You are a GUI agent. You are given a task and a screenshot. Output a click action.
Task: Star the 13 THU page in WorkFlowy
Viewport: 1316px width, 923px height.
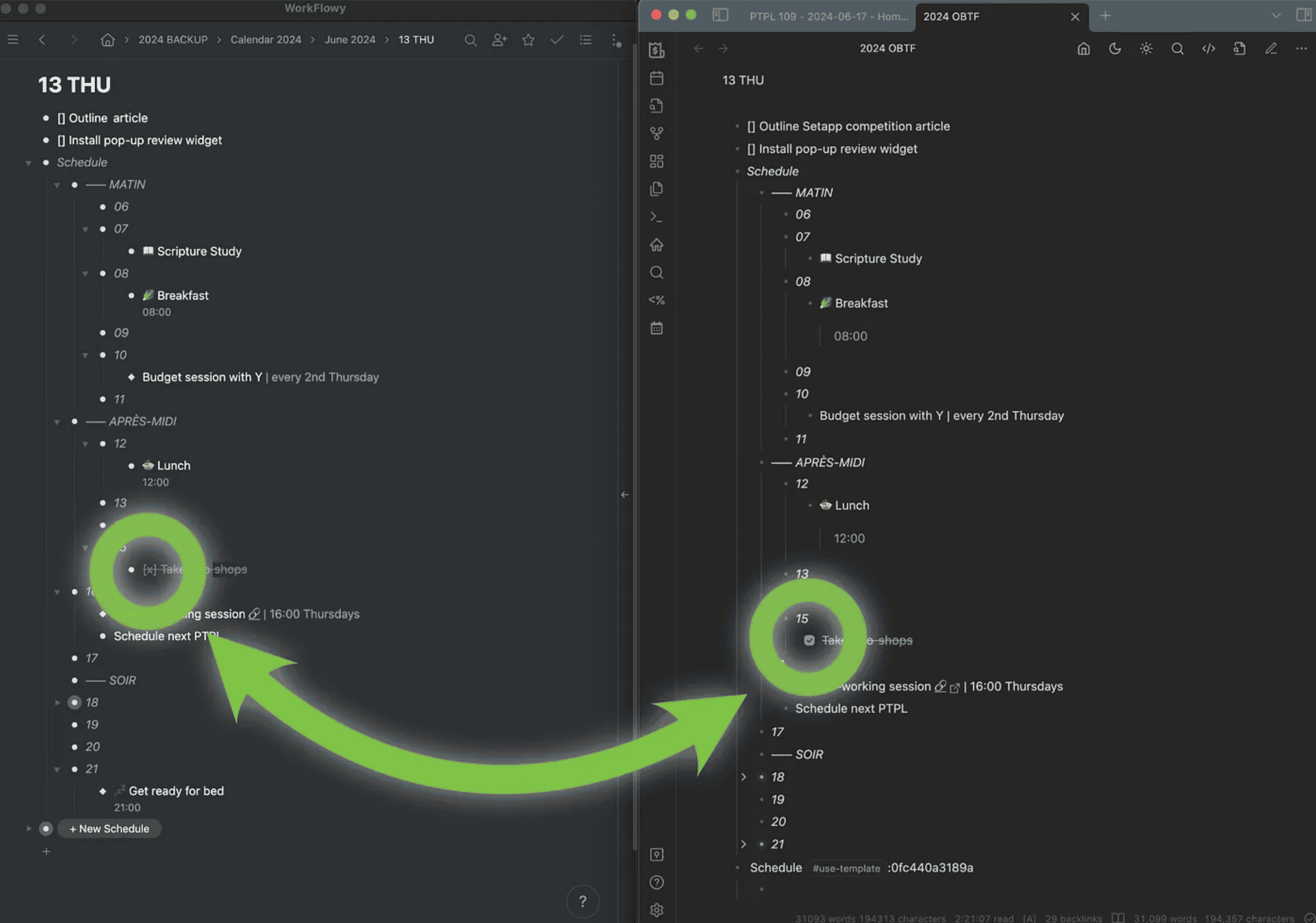pyautogui.click(x=528, y=39)
